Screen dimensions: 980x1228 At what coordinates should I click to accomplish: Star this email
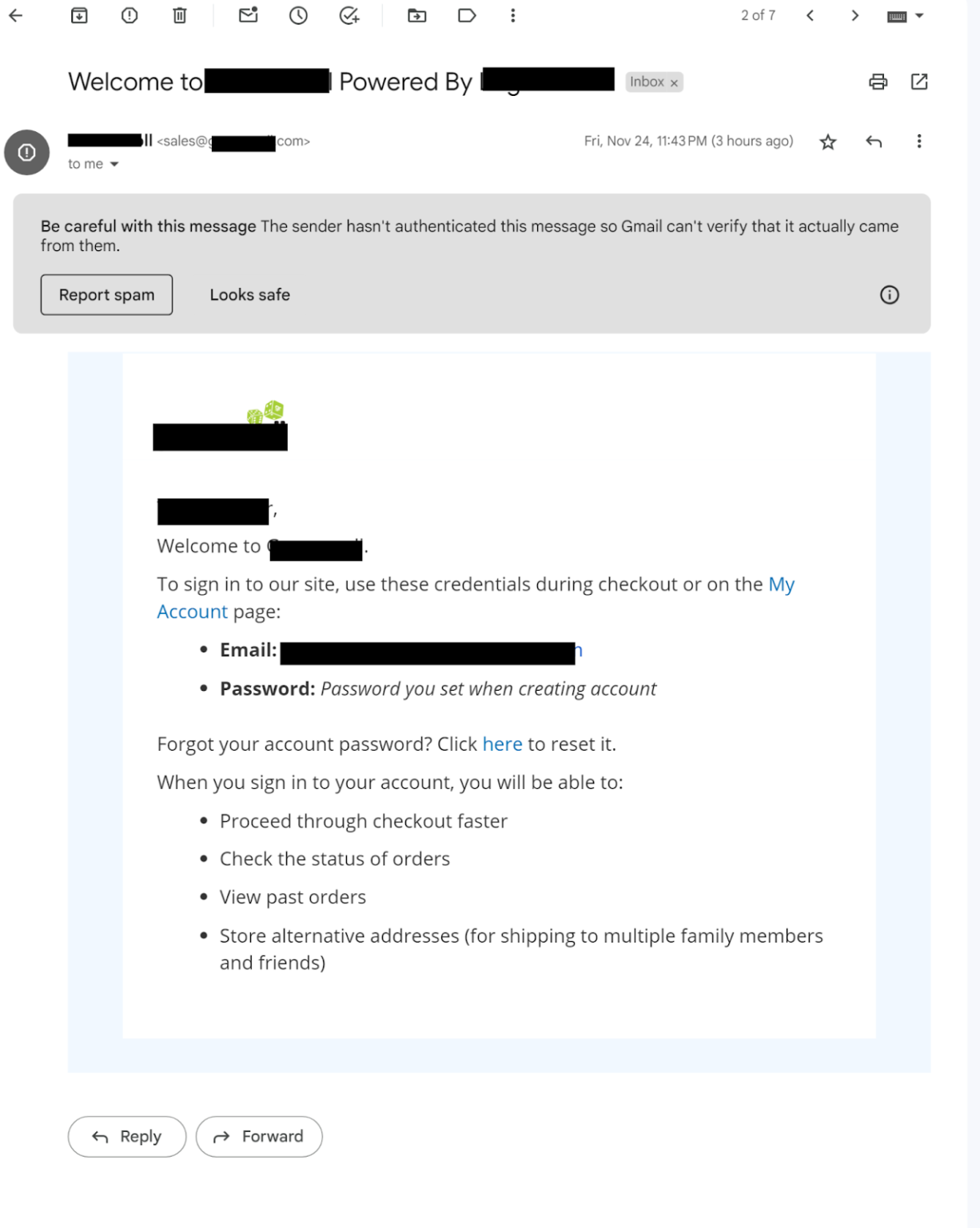point(827,142)
